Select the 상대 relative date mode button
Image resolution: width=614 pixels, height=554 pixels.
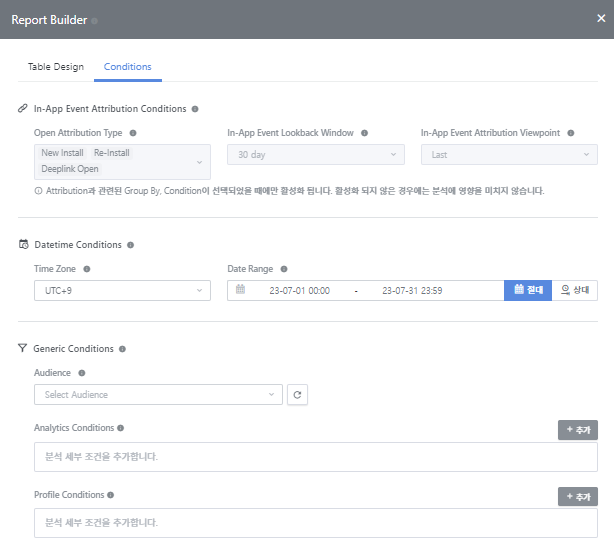point(575,291)
